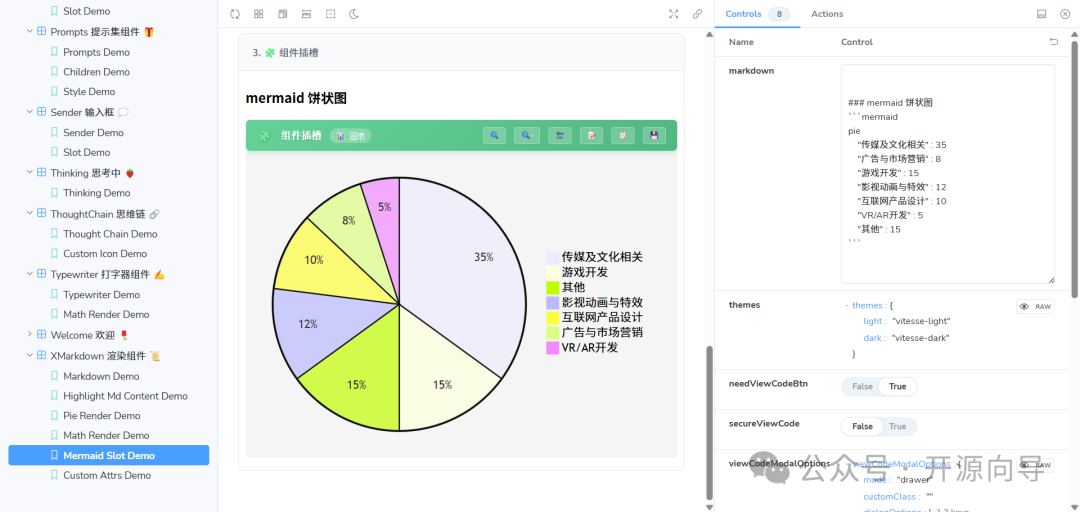This screenshot has width=1080, height=512.
Task: Switch to dark mode with moon icon
Action: 354,14
